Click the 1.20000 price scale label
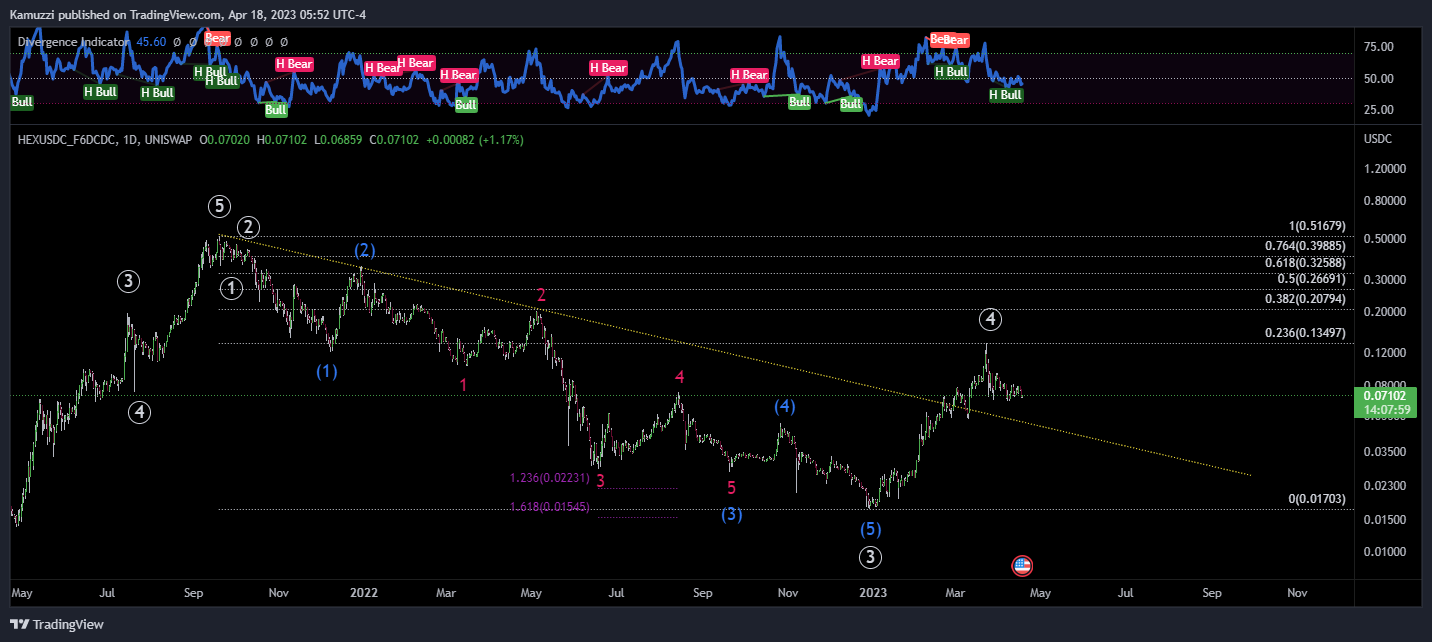This screenshot has width=1432, height=642. (1384, 169)
